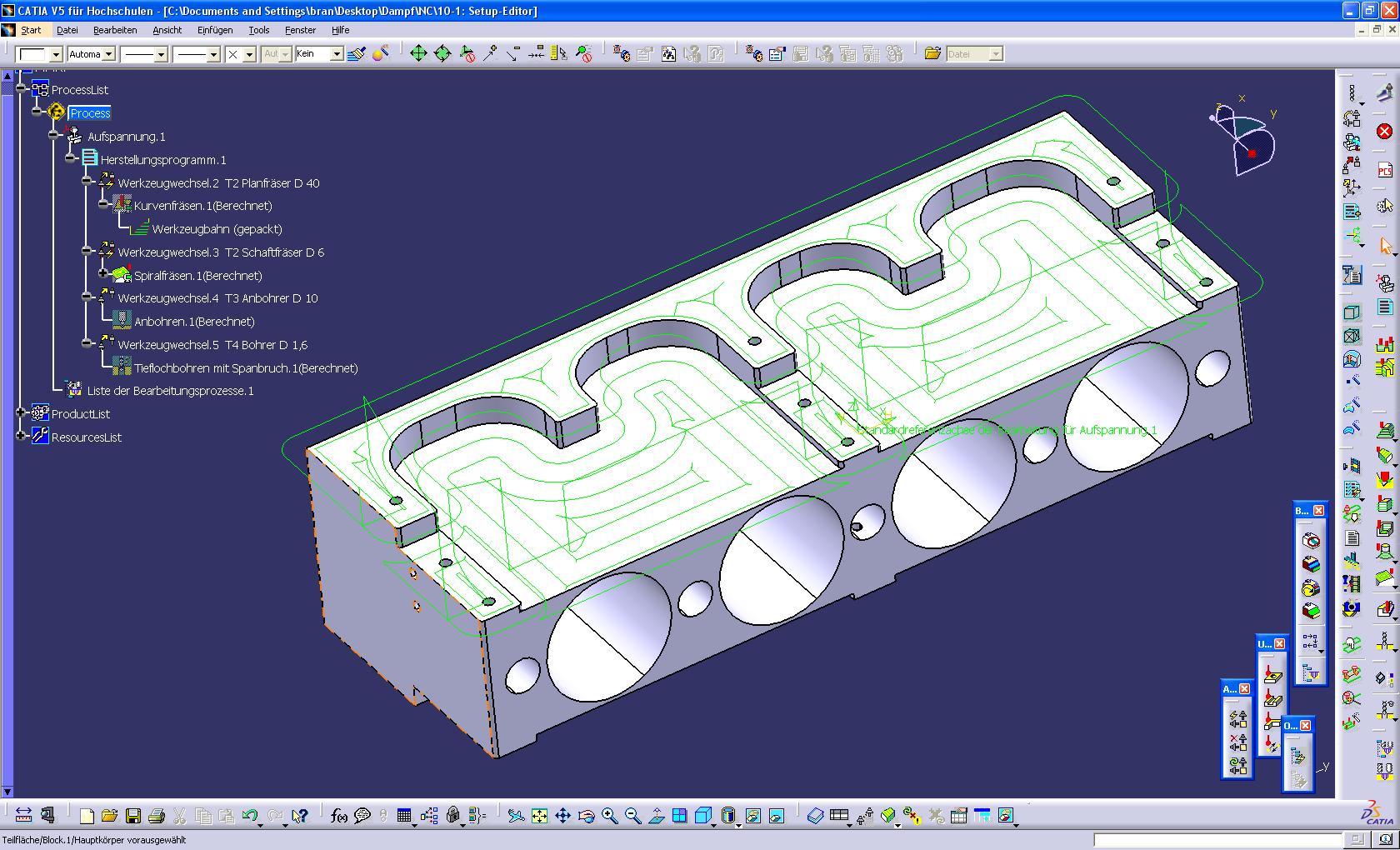Expand the ProductList node

[x=21, y=412]
